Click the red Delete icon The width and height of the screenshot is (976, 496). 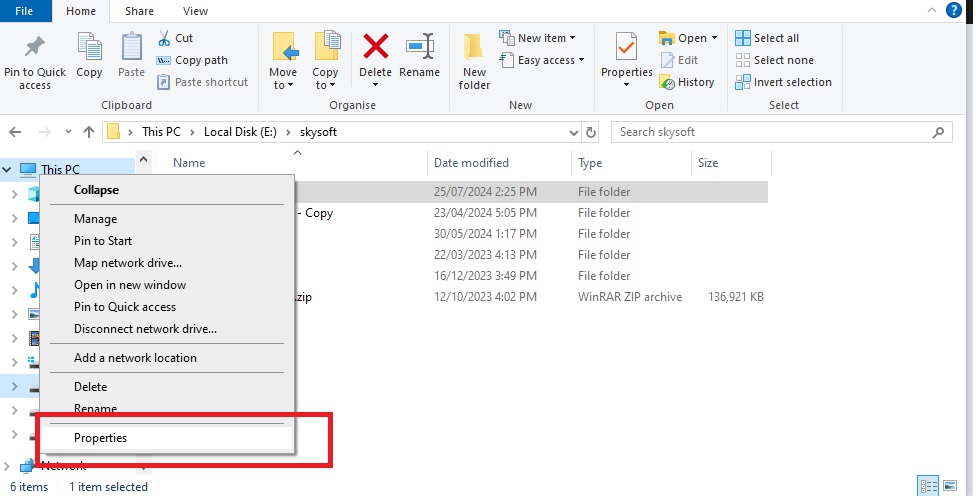[x=375, y=48]
